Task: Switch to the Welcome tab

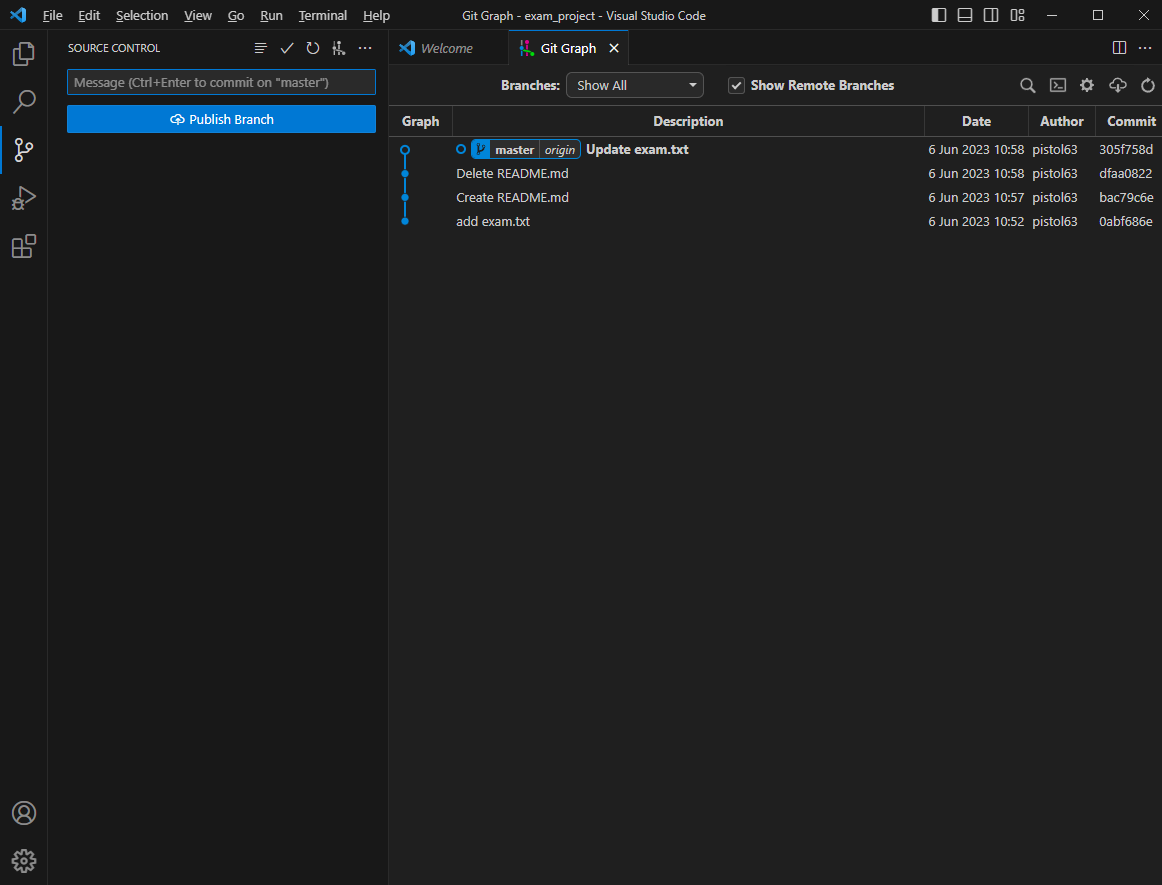Action: pos(447,48)
